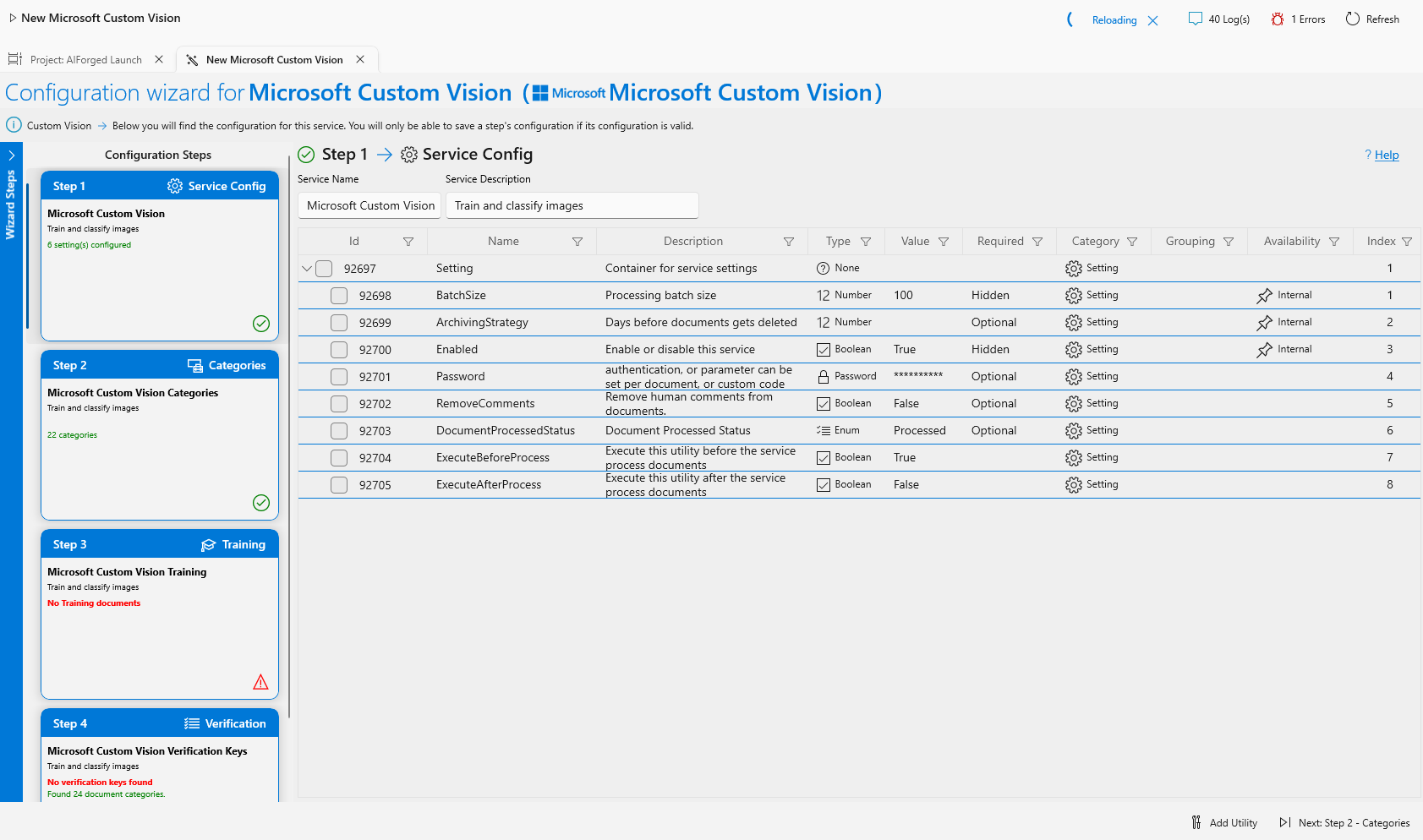Click the Verification list icon in Step 4
Image resolution: width=1423 pixels, height=840 pixels.
(192, 723)
